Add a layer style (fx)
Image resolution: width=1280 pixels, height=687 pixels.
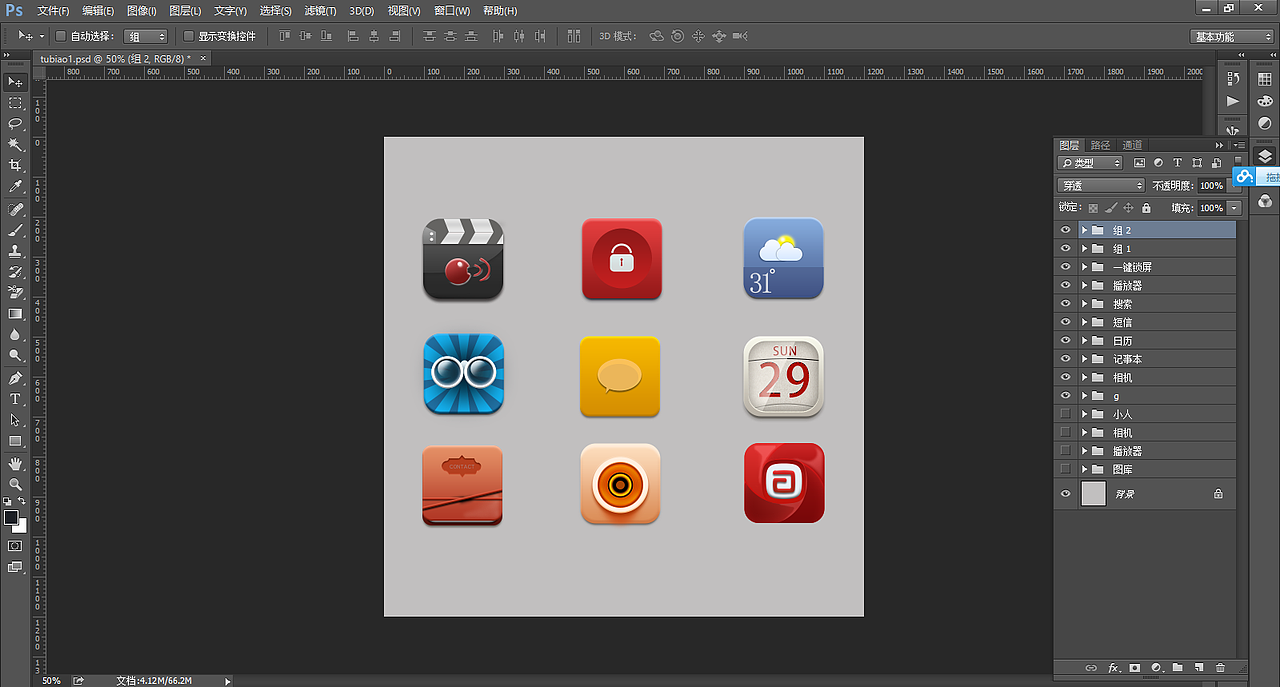pyautogui.click(x=1113, y=667)
